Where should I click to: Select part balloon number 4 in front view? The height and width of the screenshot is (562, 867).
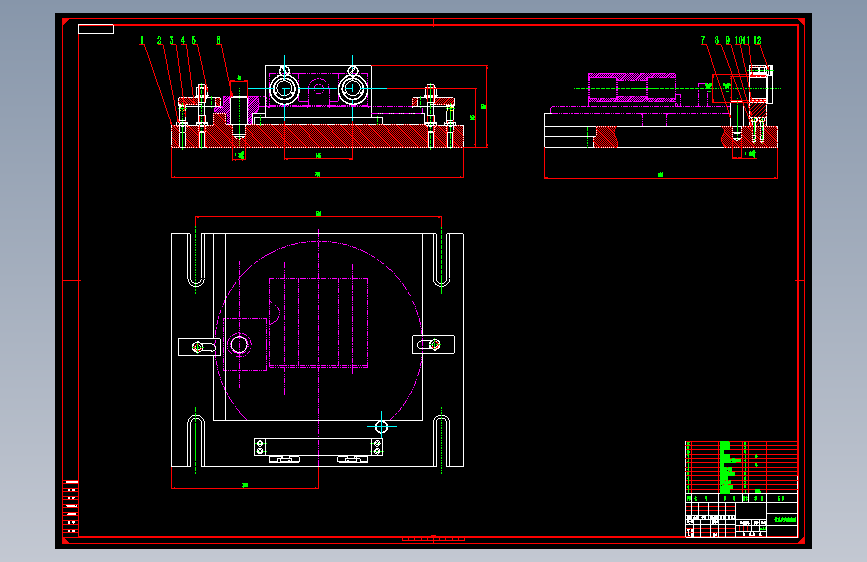click(183, 40)
